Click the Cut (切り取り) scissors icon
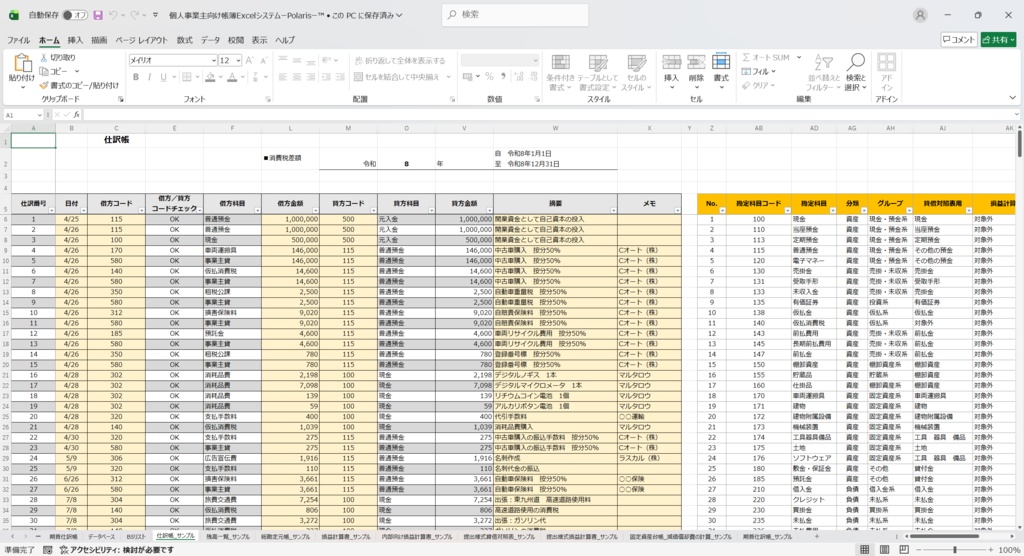 (x=44, y=57)
